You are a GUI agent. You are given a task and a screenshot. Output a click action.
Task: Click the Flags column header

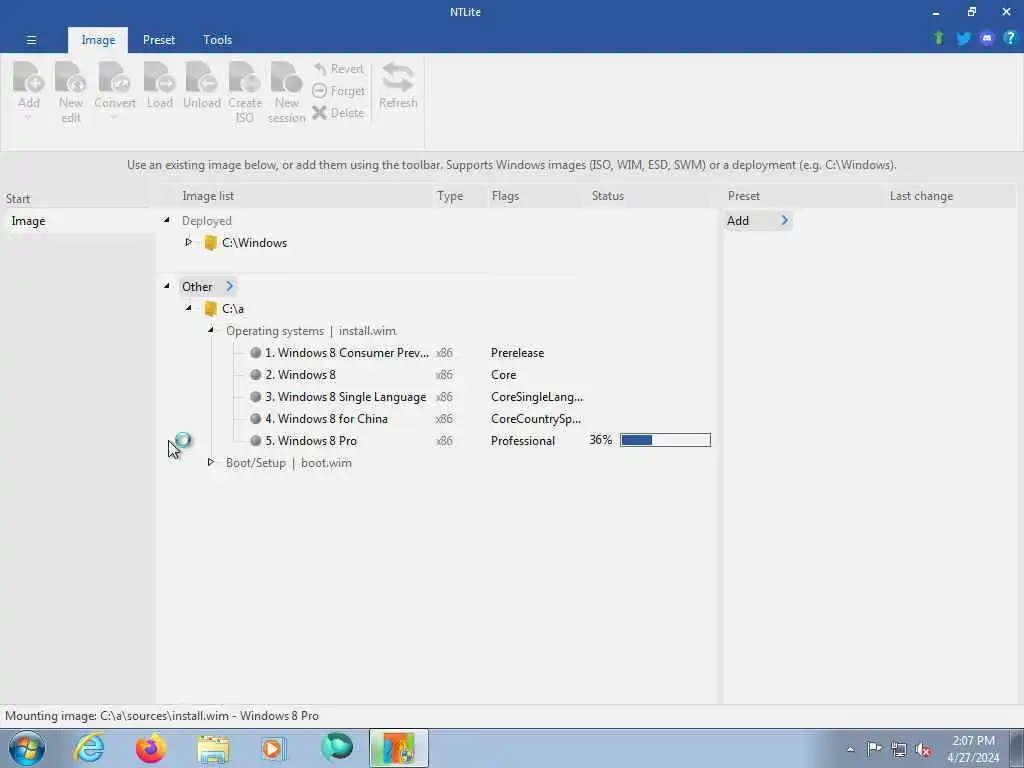(x=505, y=196)
